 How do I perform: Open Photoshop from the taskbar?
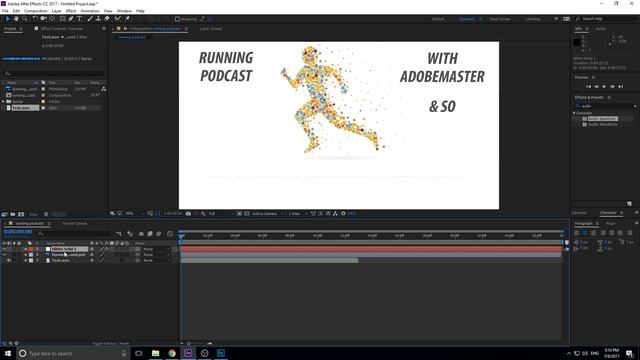point(221,353)
